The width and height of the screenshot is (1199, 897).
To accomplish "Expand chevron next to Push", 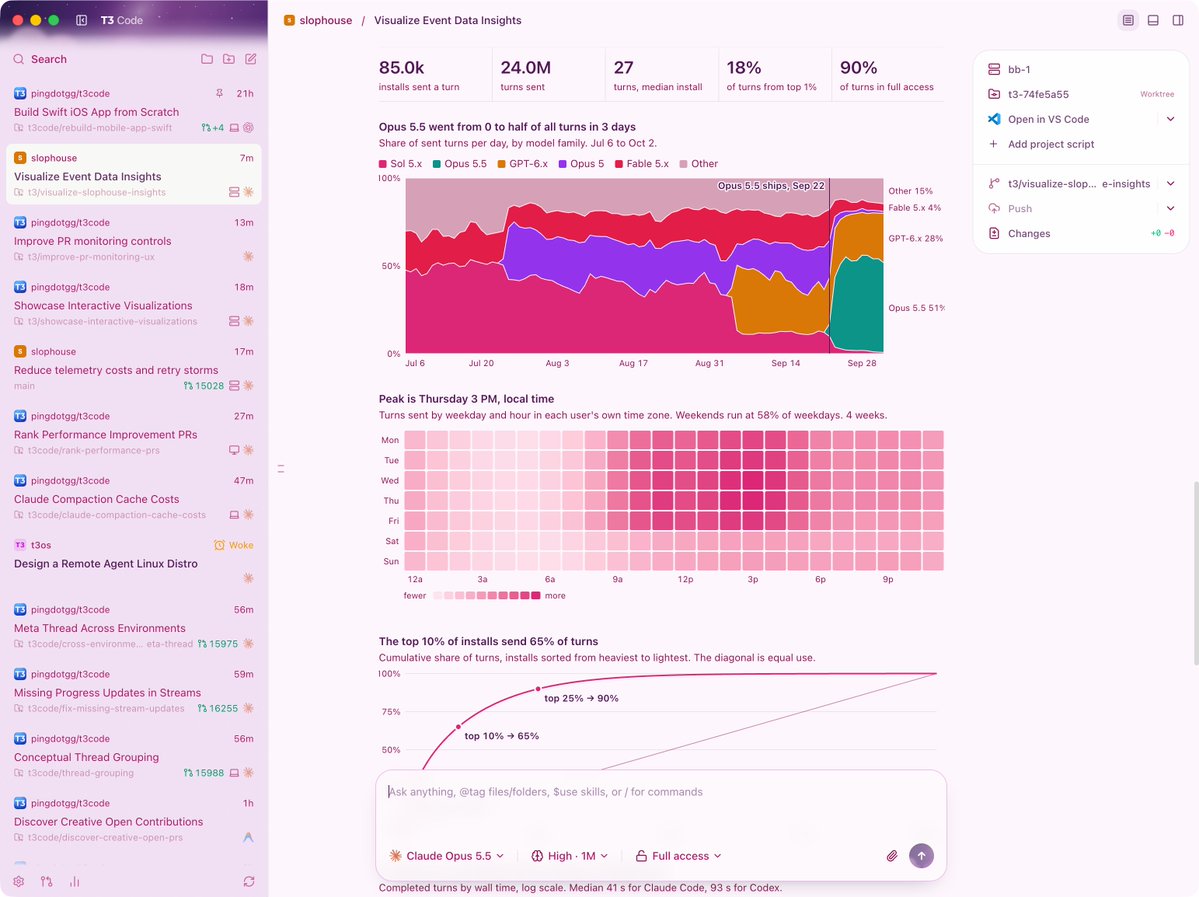I will point(1170,208).
